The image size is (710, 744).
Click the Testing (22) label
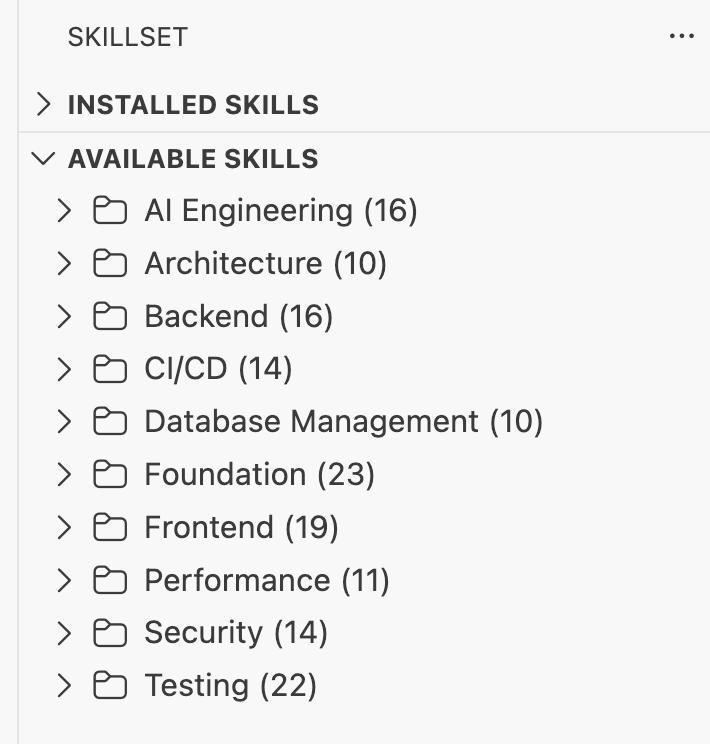pyautogui.click(x=230, y=686)
